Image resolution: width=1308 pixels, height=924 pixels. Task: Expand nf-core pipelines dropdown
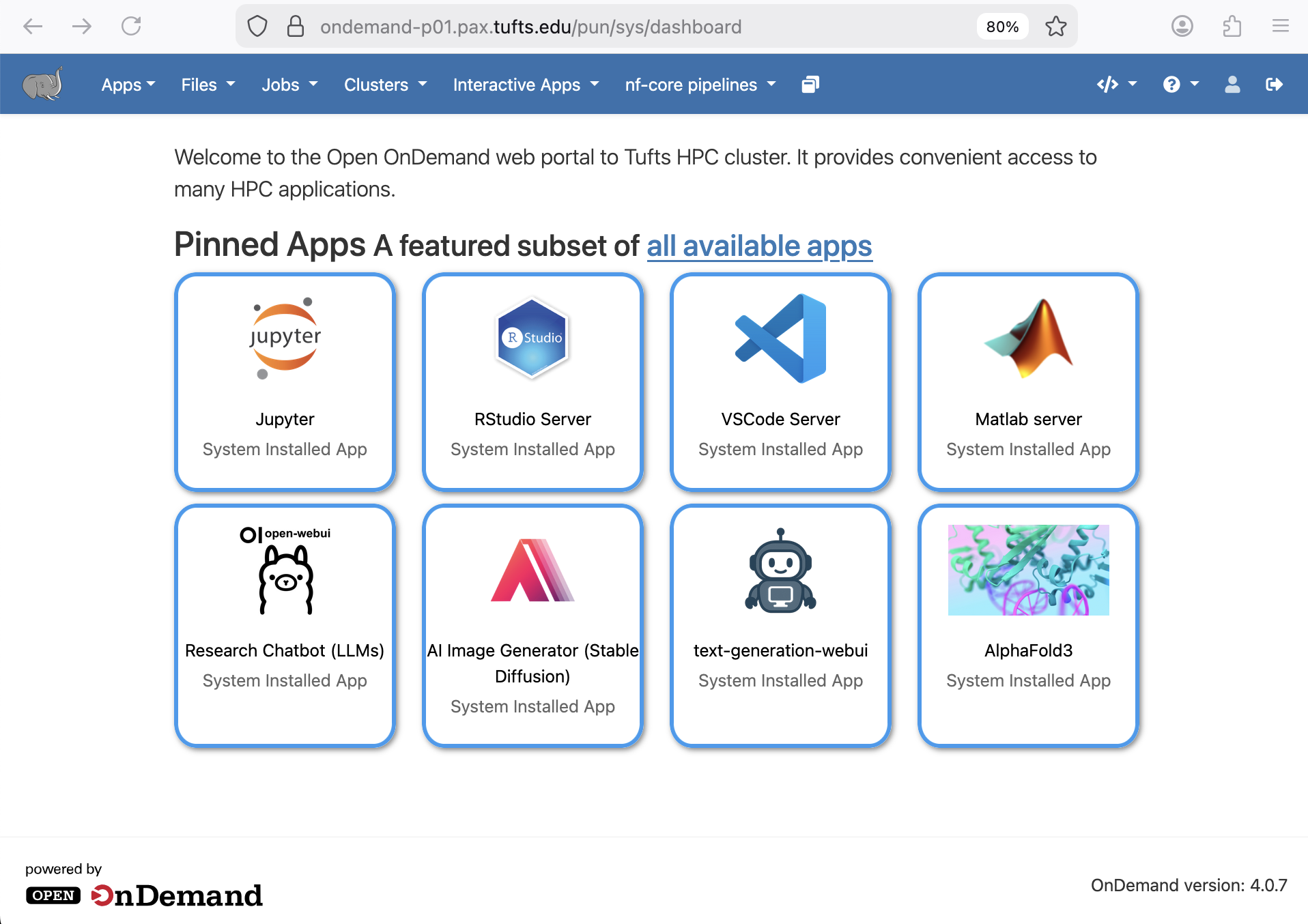[700, 85]
